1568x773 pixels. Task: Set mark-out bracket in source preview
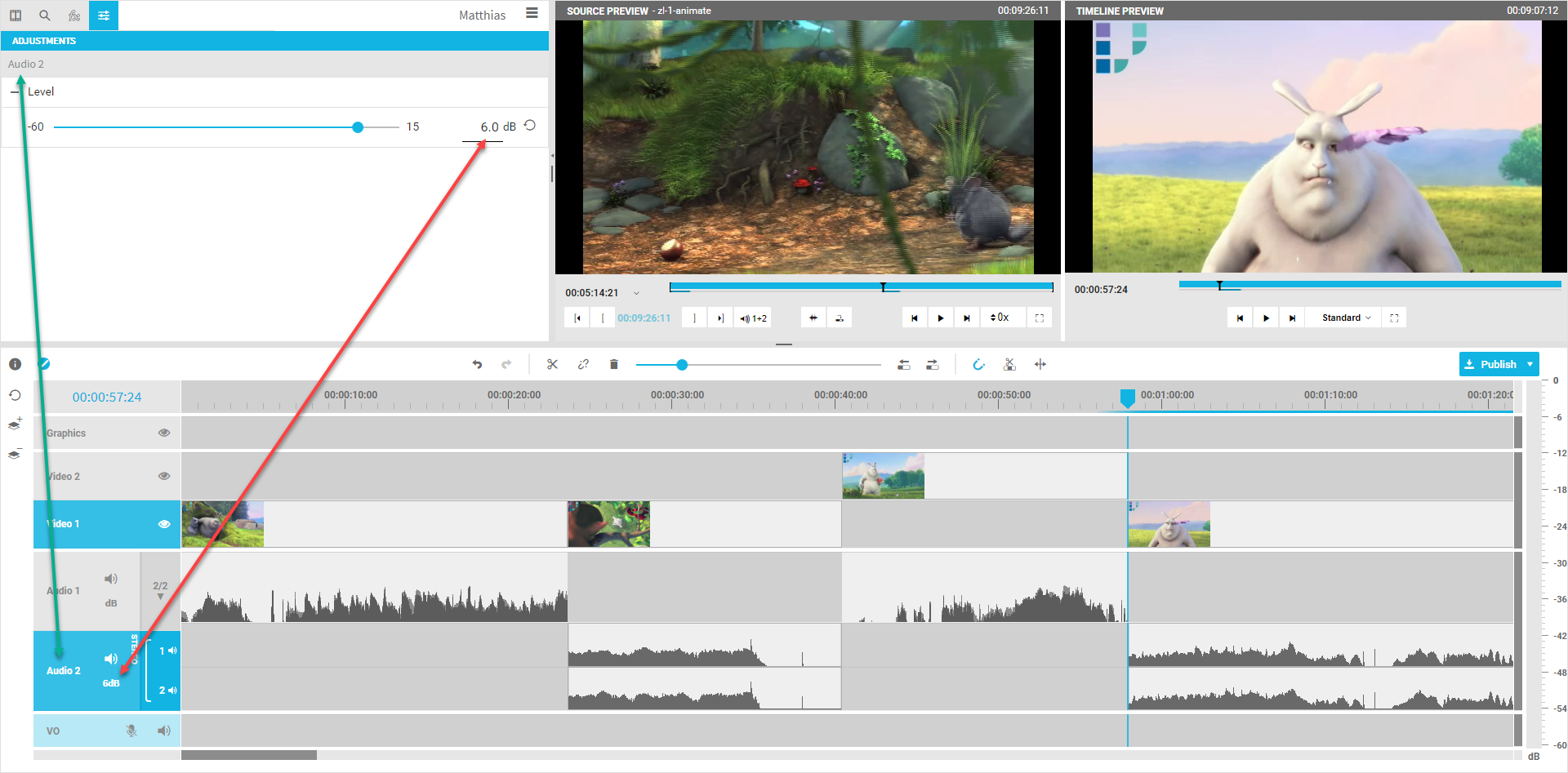point(694,318)
